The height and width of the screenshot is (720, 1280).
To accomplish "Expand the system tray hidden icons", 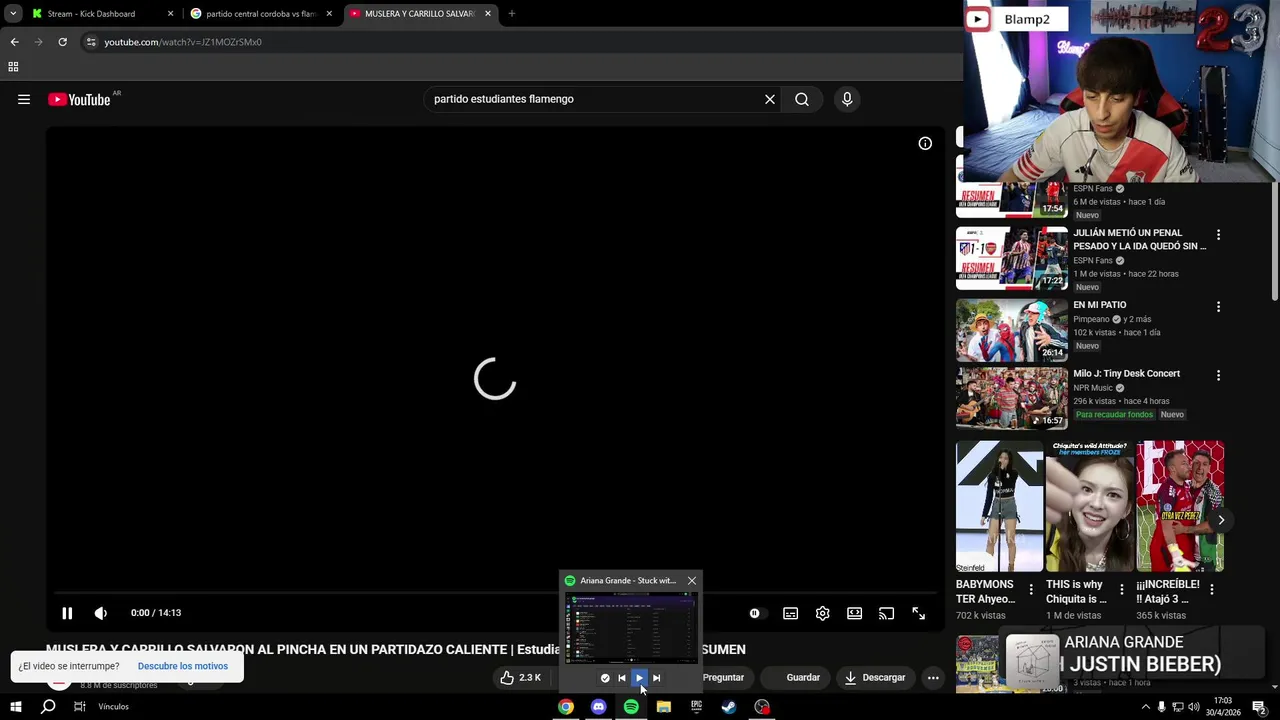I will click(1145, 707).
